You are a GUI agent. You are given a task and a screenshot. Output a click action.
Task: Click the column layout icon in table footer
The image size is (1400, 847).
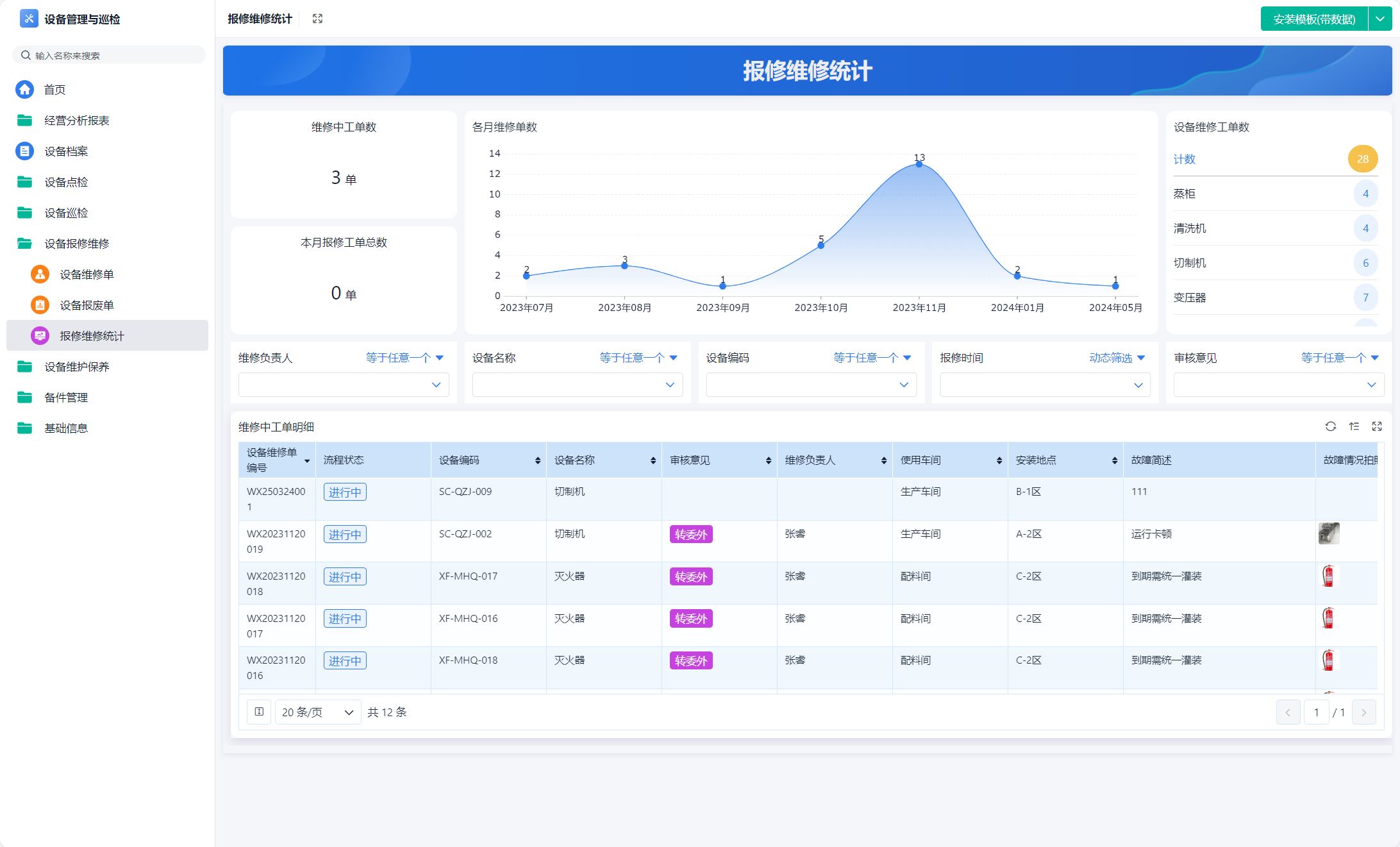(259, 712)
